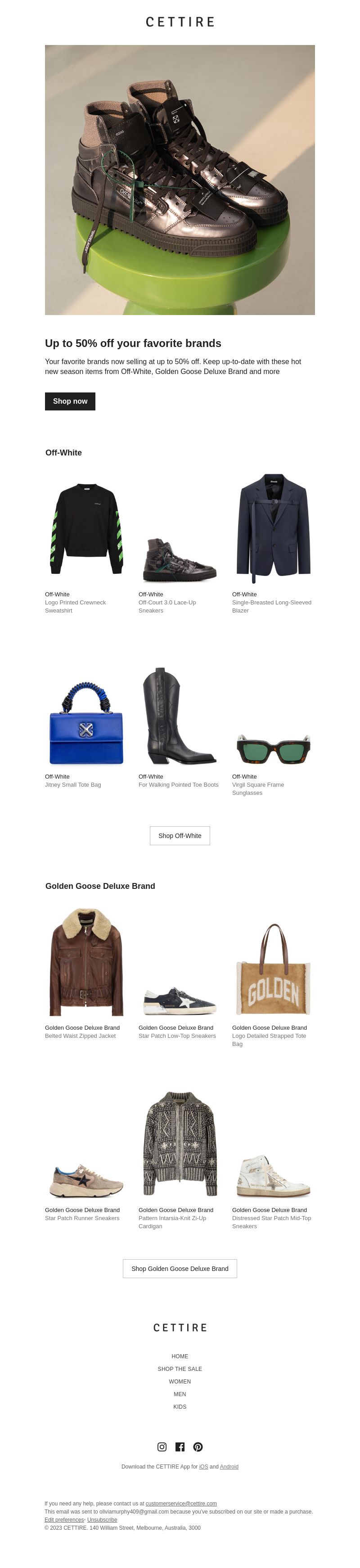The height and width of the screenshot is (1568, 360).
Task: Follow the Android app download link
Action: [x=229, y=1467]
